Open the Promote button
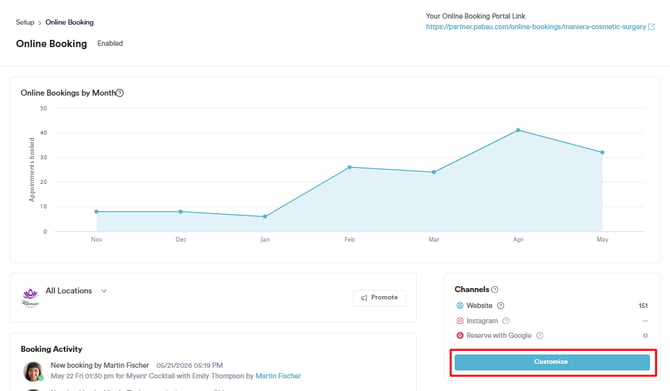This screenshot has width=670, height=391. pos(379,297)
